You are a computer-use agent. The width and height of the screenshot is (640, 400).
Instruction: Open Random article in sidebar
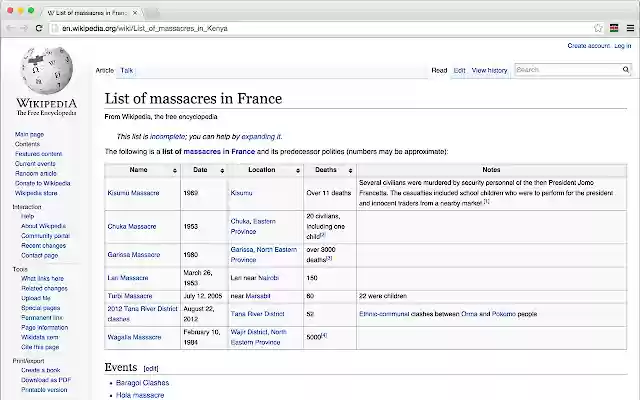click(36, 173)
